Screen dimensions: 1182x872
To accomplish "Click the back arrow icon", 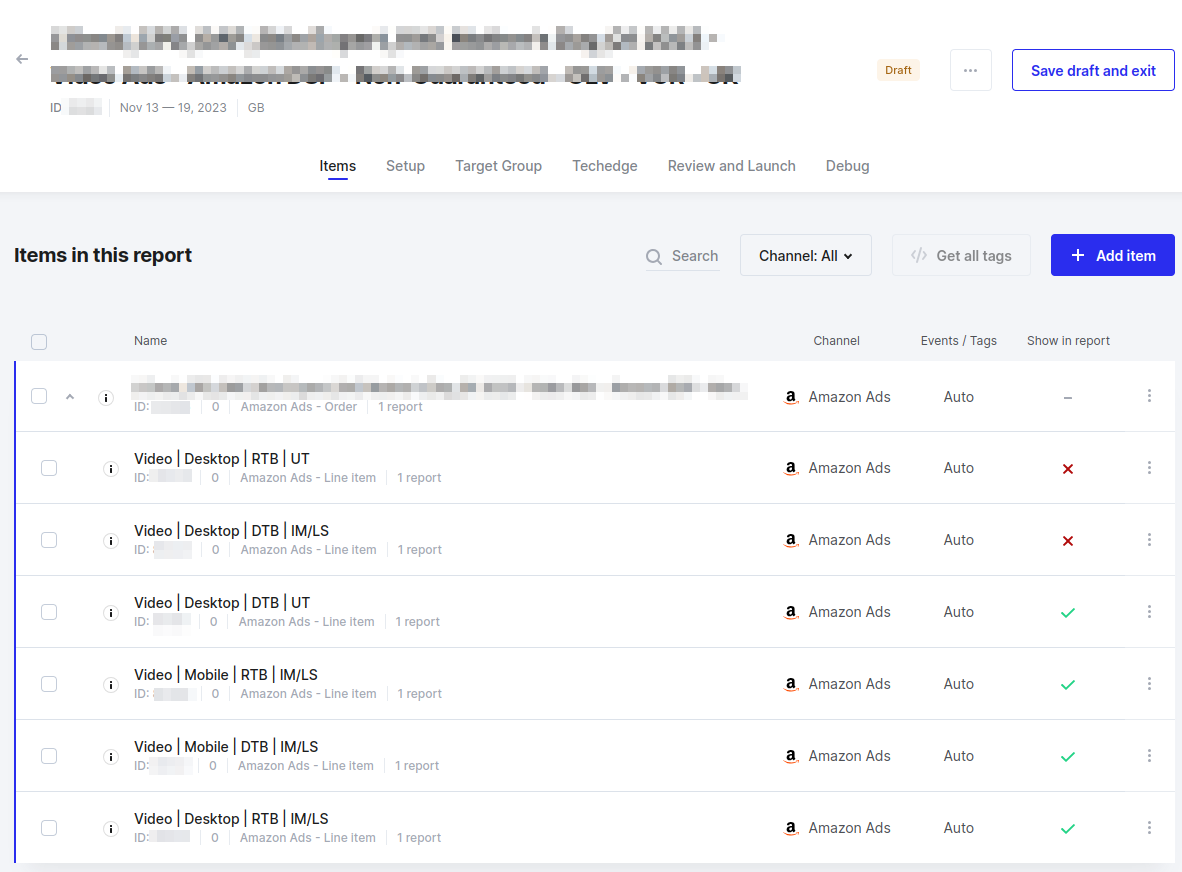I will [22, 59].
